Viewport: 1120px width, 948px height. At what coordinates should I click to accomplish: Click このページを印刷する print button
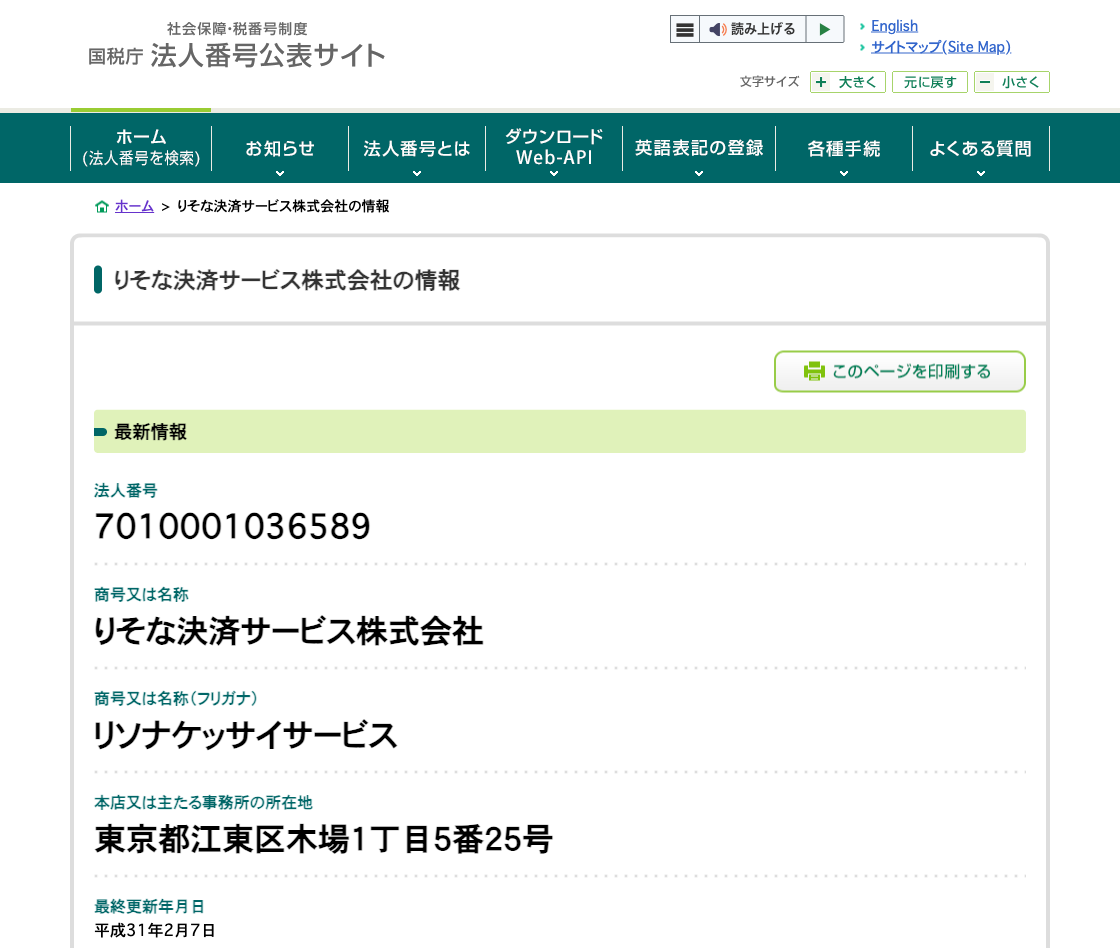(900, 371)
